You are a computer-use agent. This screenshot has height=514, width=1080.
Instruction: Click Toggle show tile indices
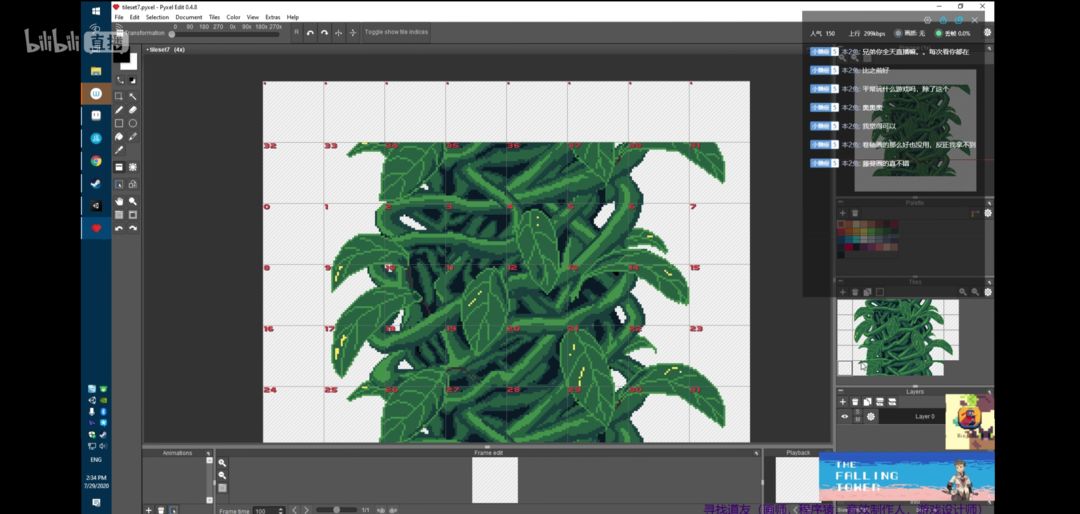click(396, 32)
